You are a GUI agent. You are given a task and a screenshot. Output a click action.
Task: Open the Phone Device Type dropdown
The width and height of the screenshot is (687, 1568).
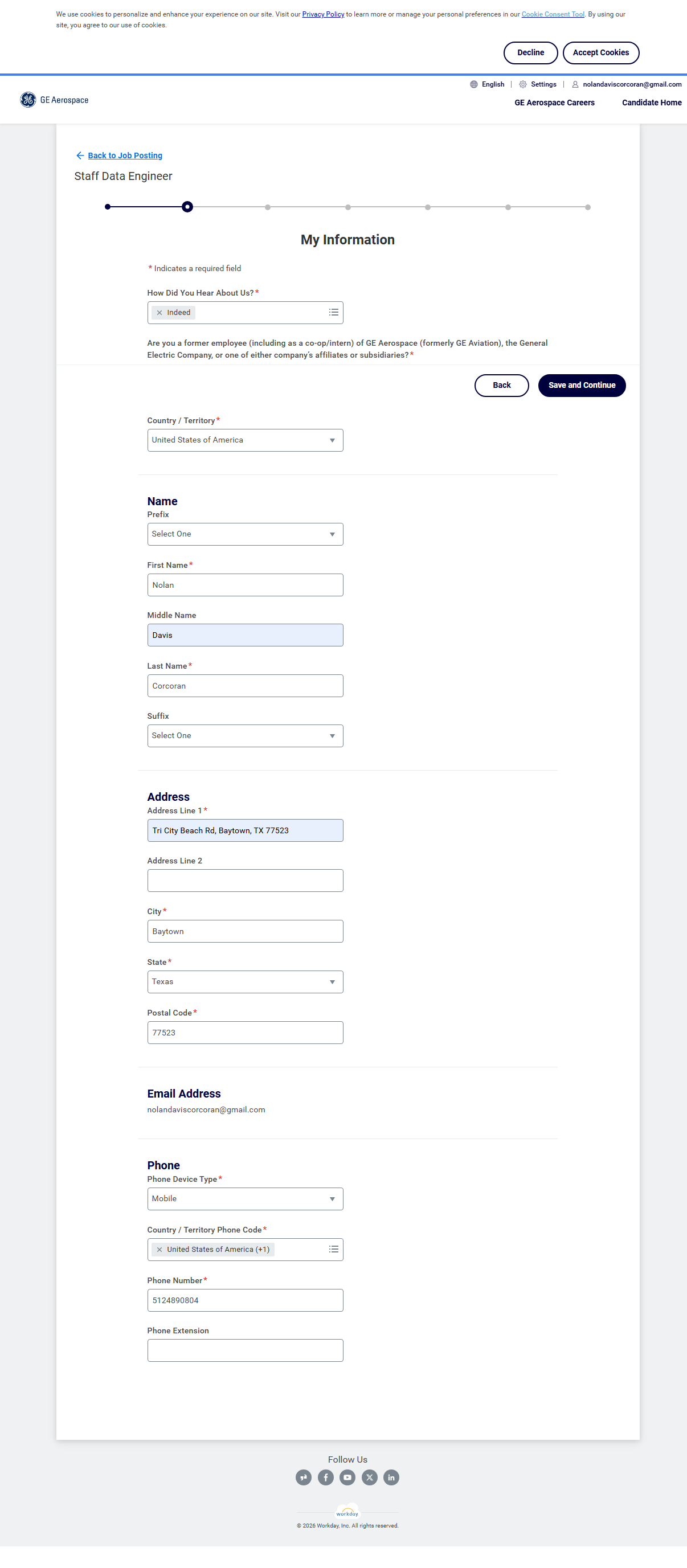(x=245, y=1198)
